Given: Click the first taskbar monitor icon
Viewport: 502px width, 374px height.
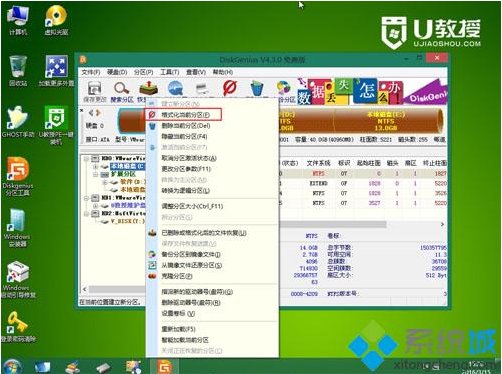Looking at the screenshot, I should click(42, 367).
